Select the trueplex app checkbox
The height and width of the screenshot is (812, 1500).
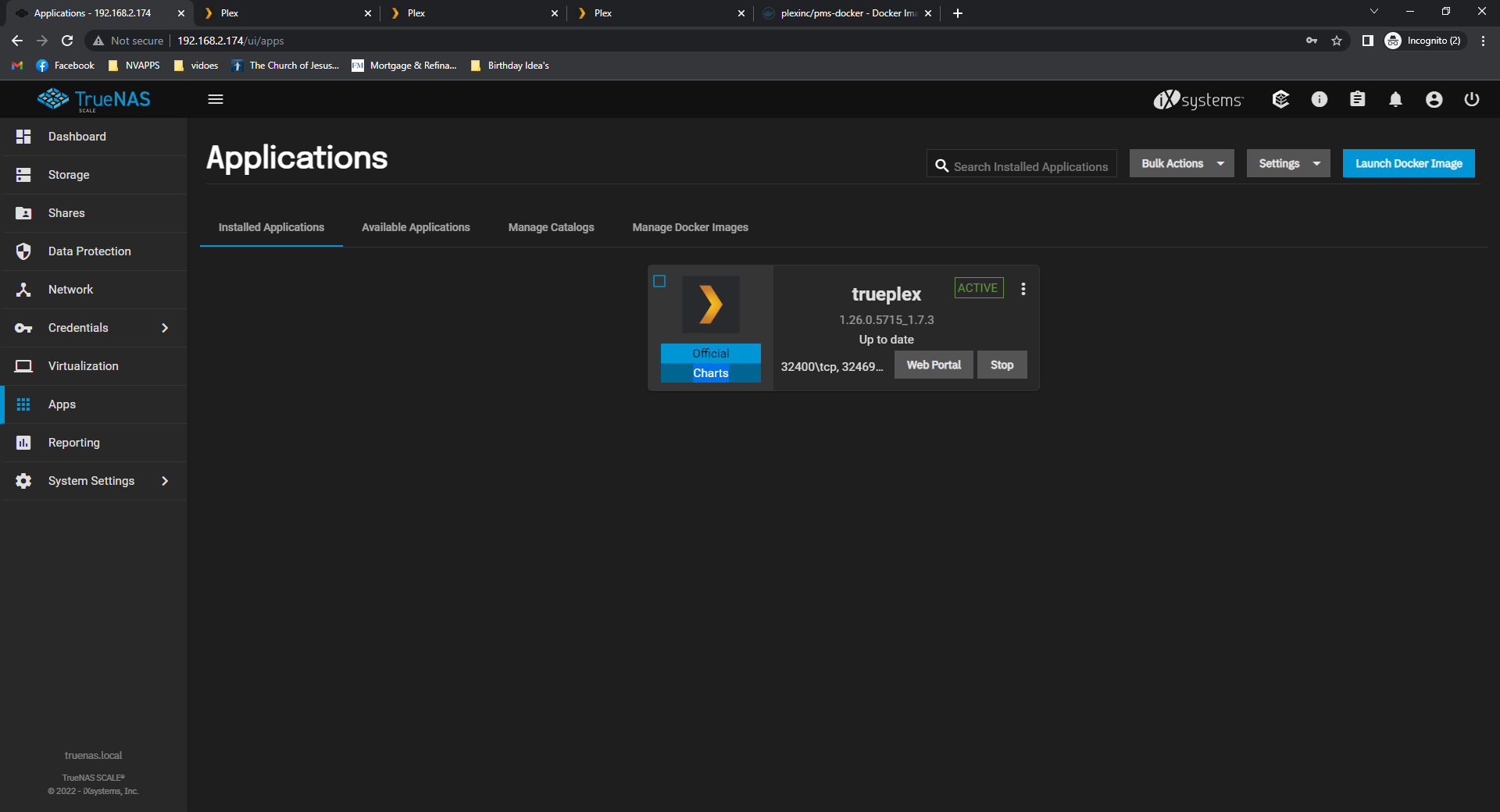click(659, 281)
